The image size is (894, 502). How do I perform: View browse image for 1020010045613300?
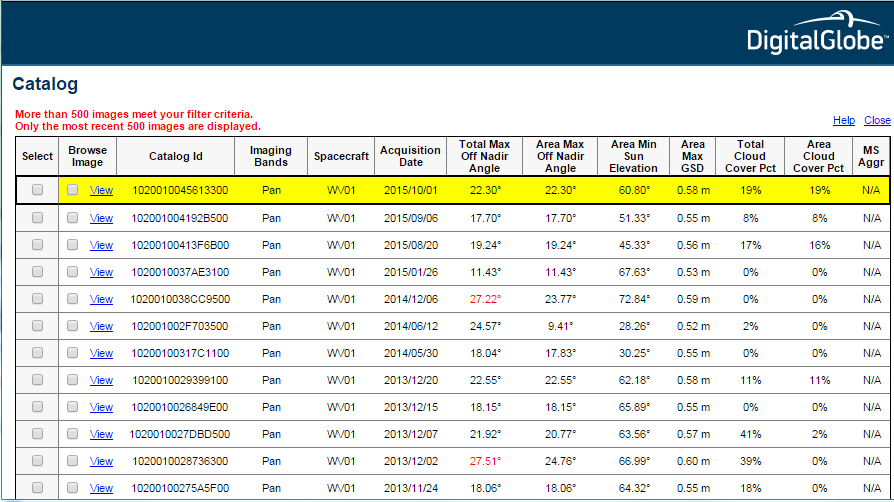pyautogui.click(x=101, y=190)
